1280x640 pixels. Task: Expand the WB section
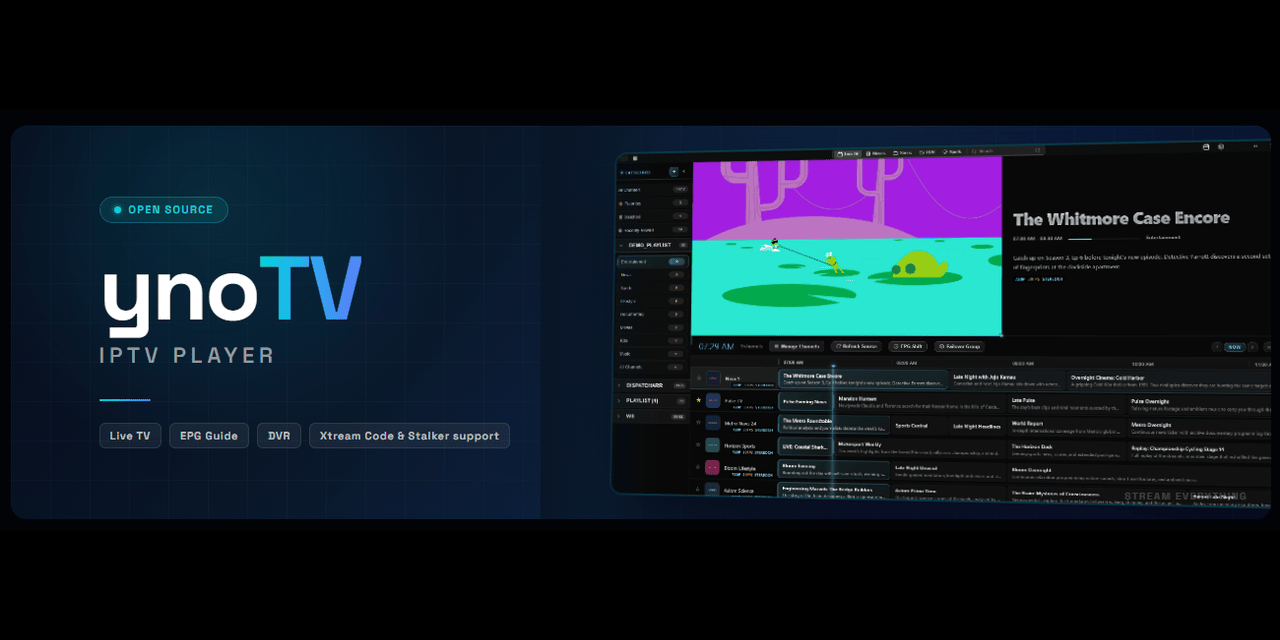click(652, 416)
